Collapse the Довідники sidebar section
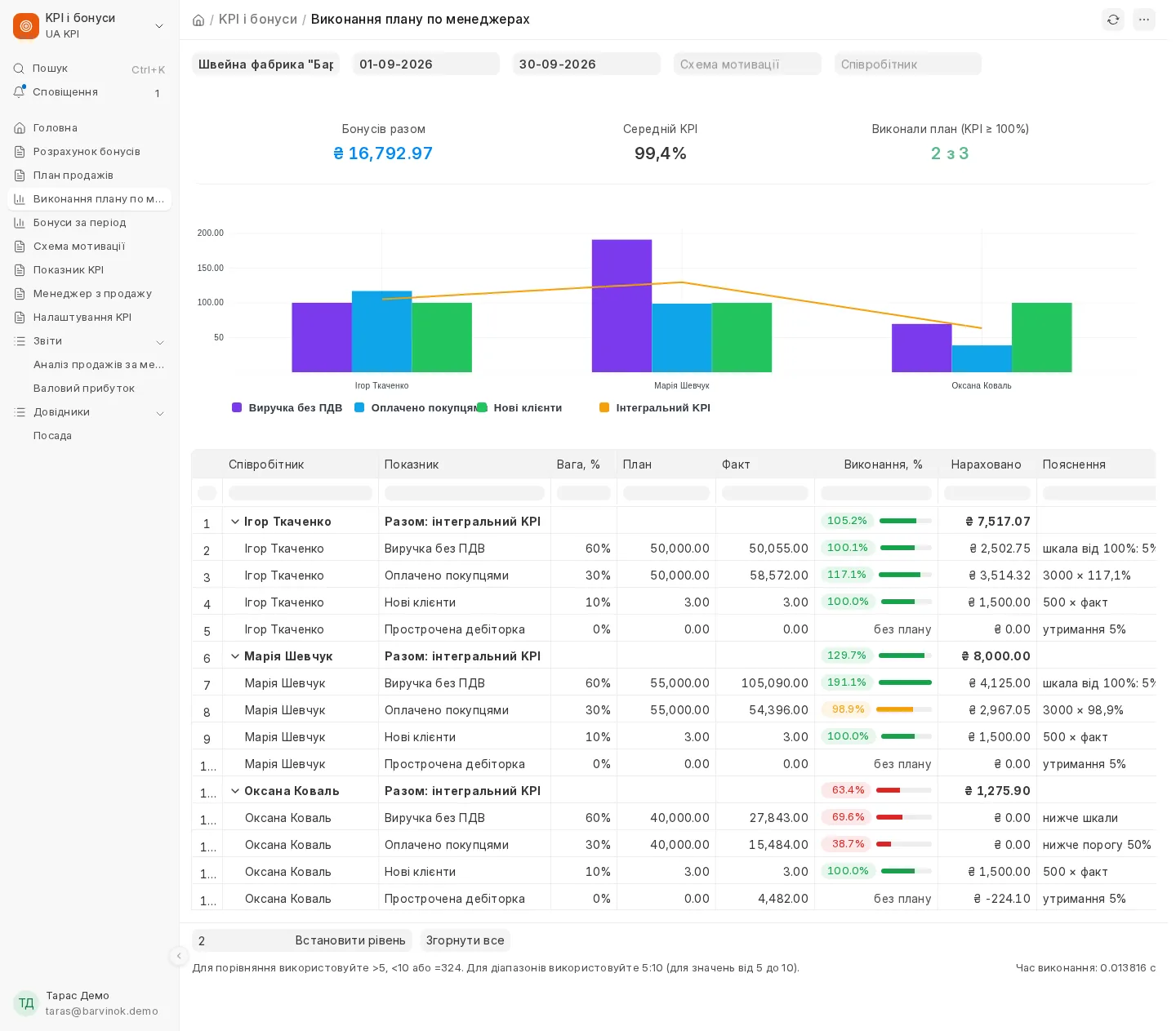Screen dimensions: 1176x1031 (x=160, y=413)
